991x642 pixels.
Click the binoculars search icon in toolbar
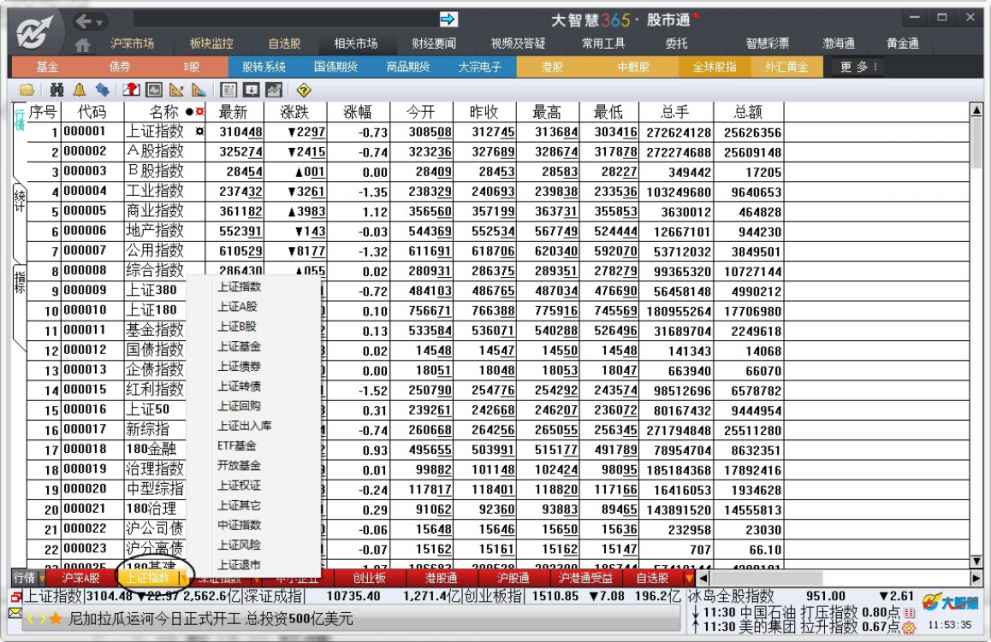(x=57, y=90)
